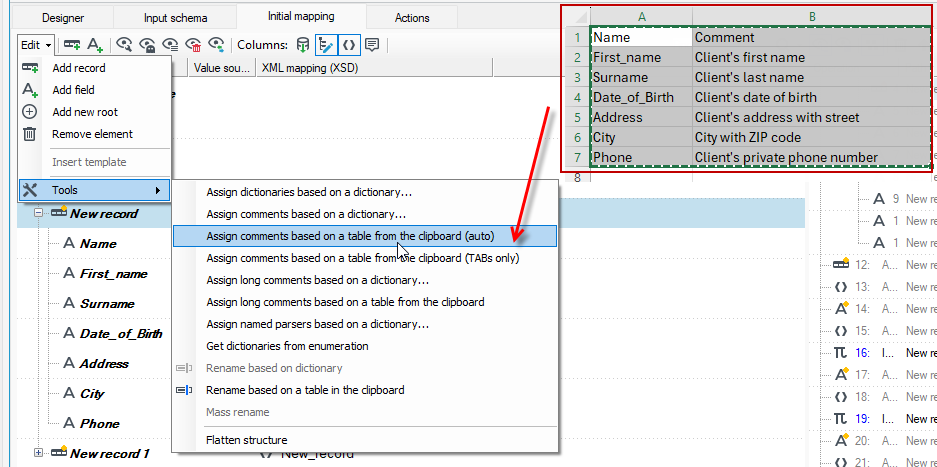This screenshot has height=467, width=937.
Task: Select the New record tree item
Action: point(104,213)
